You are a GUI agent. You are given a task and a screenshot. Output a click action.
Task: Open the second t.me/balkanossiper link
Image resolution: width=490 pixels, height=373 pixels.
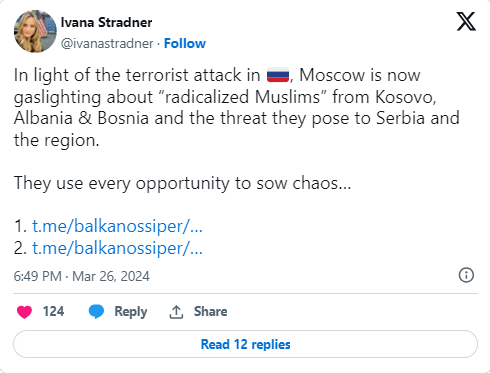coord(117,248)
